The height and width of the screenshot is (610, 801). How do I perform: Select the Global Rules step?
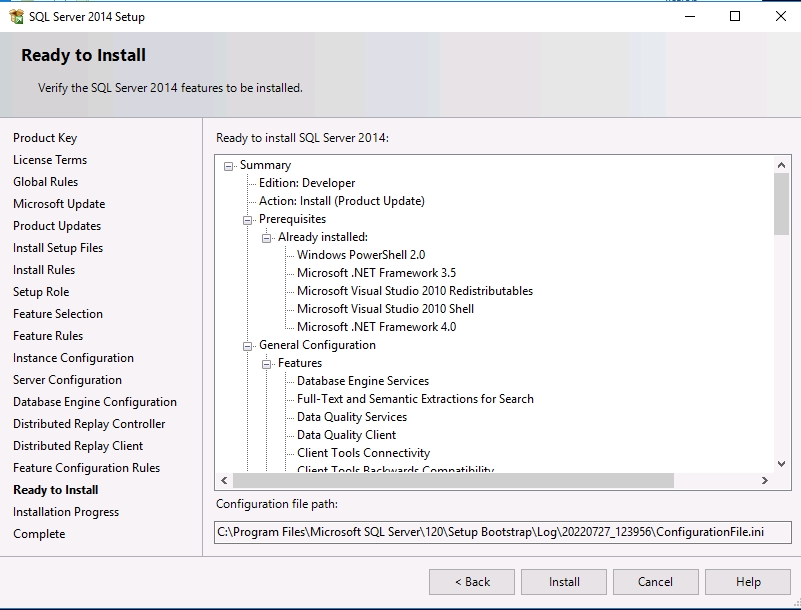coord(45,182)
